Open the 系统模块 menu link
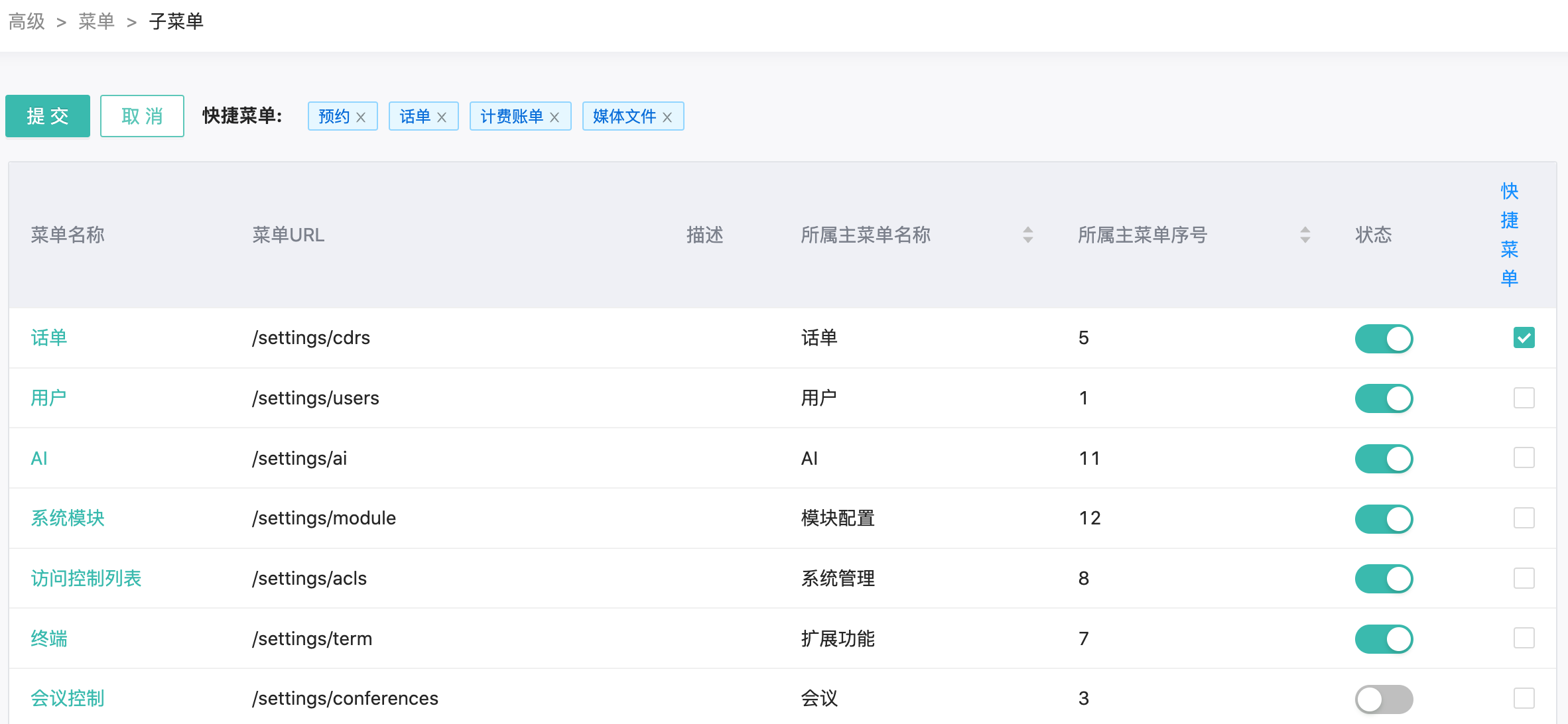Screen dimensions: 1568x724 tap(68, 518)
